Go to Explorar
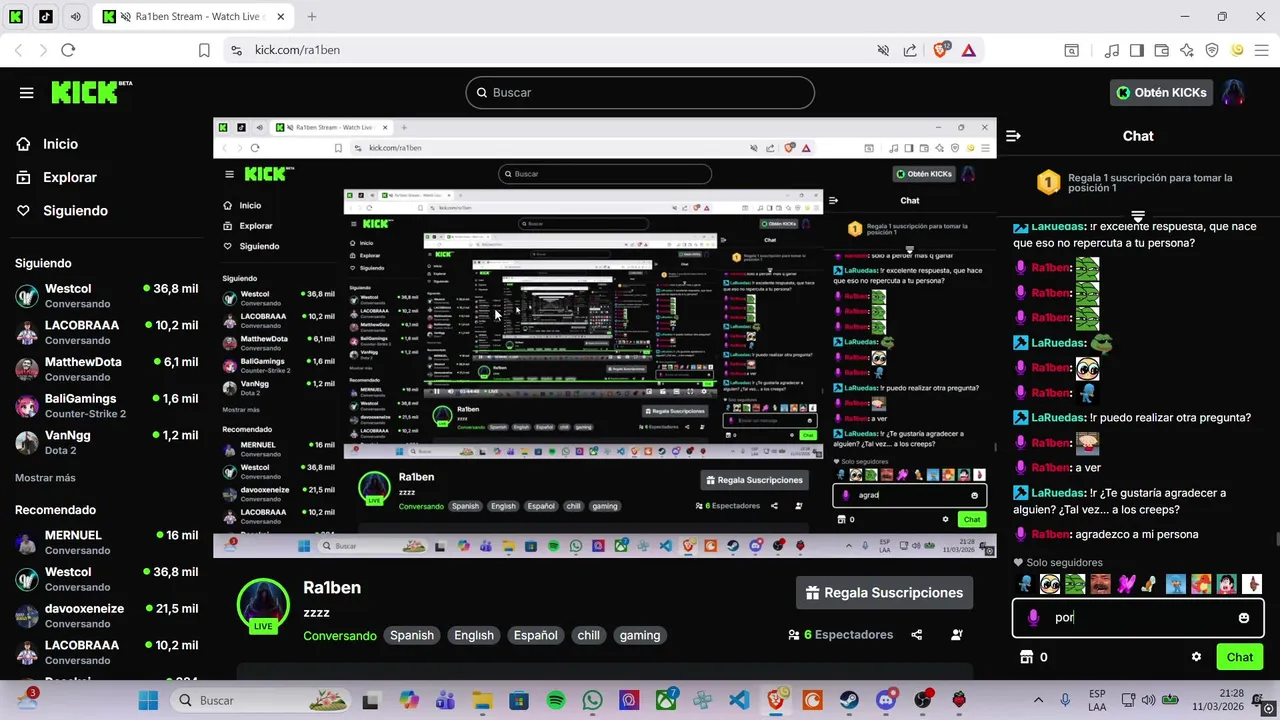This screenshot has width=1280, height=720. [57, 177]
